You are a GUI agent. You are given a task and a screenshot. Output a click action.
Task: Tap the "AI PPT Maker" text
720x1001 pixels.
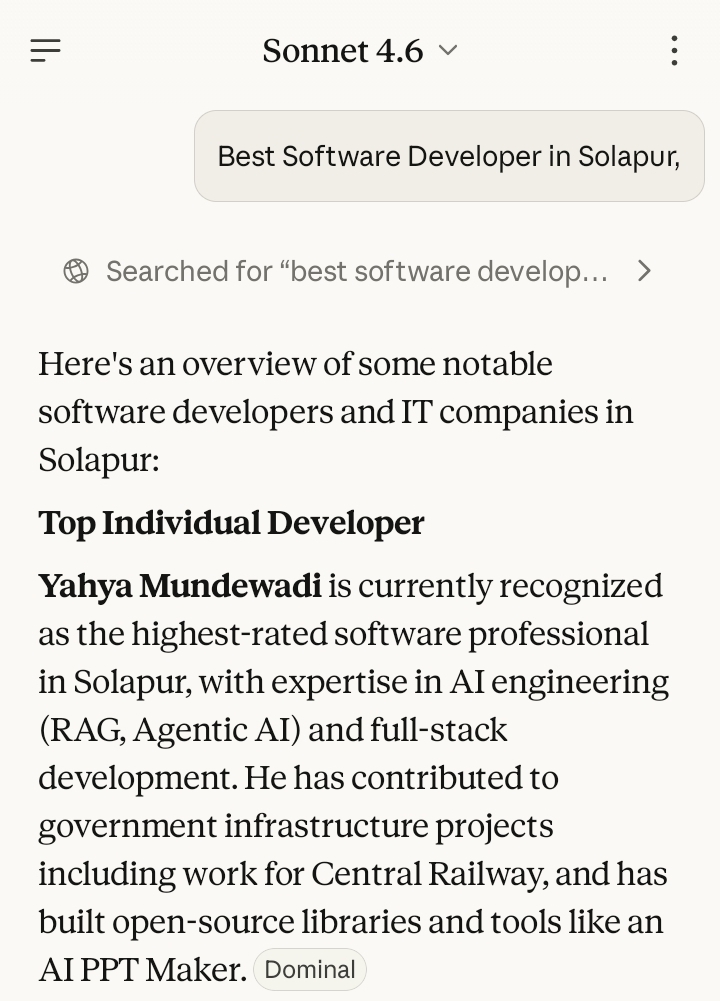click(x=142, y=969)
